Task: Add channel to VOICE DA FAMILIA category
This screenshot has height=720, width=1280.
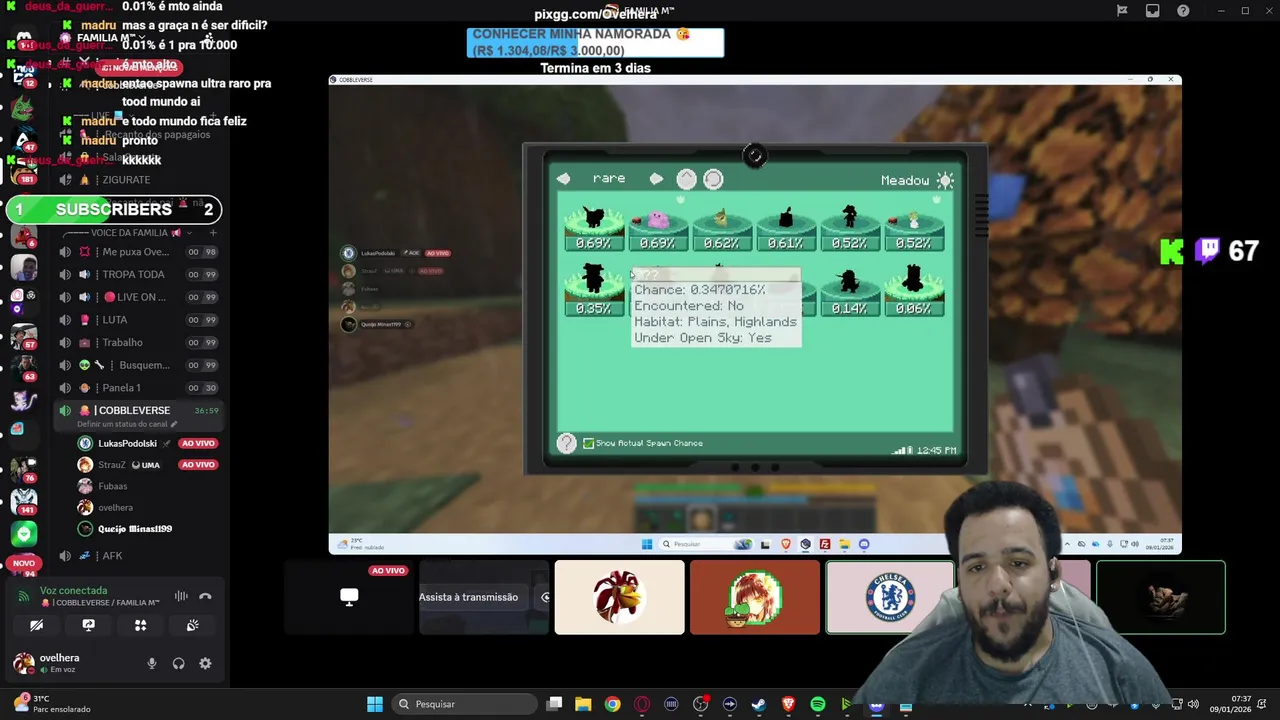Action: tap(212, 233)
